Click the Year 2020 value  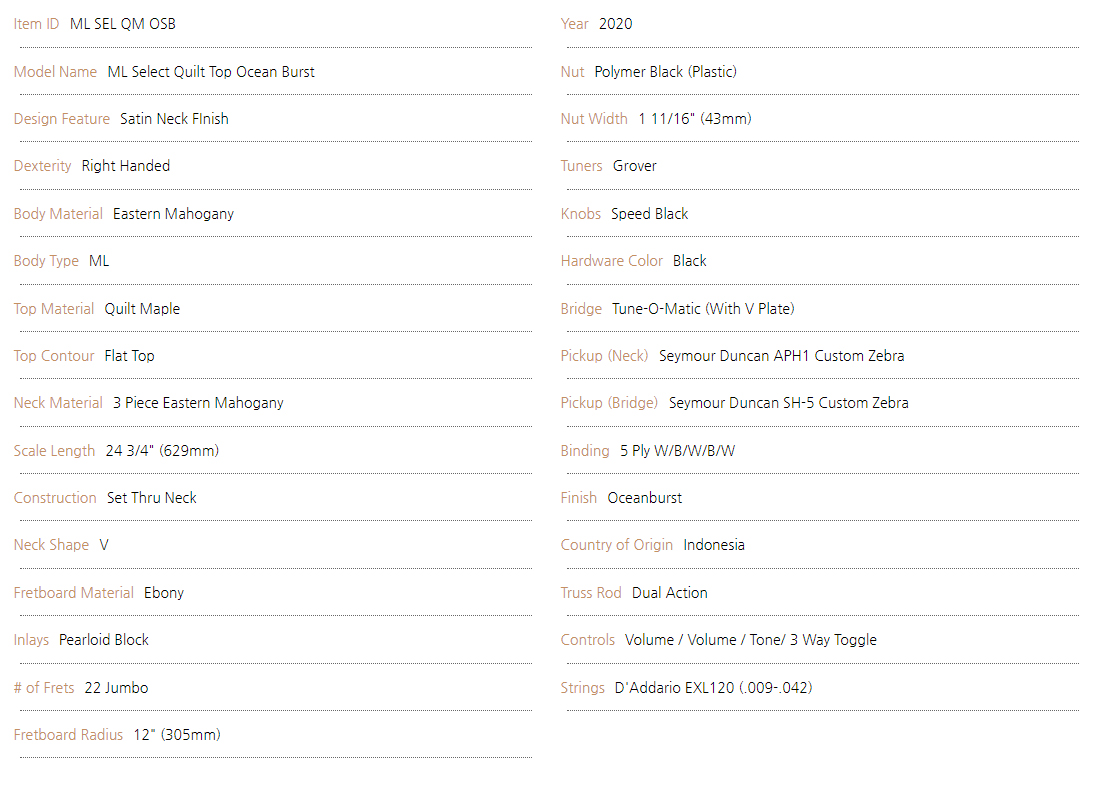tap(616, 24)
